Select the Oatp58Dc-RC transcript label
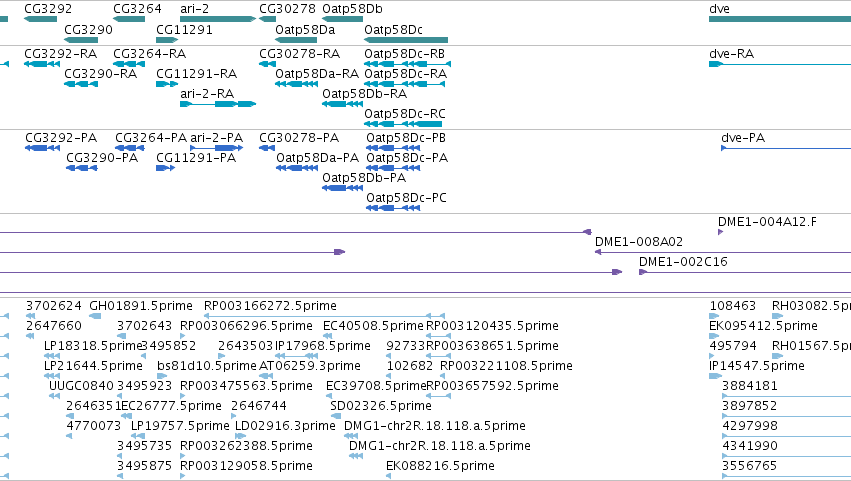 click(x=405, y=114)
